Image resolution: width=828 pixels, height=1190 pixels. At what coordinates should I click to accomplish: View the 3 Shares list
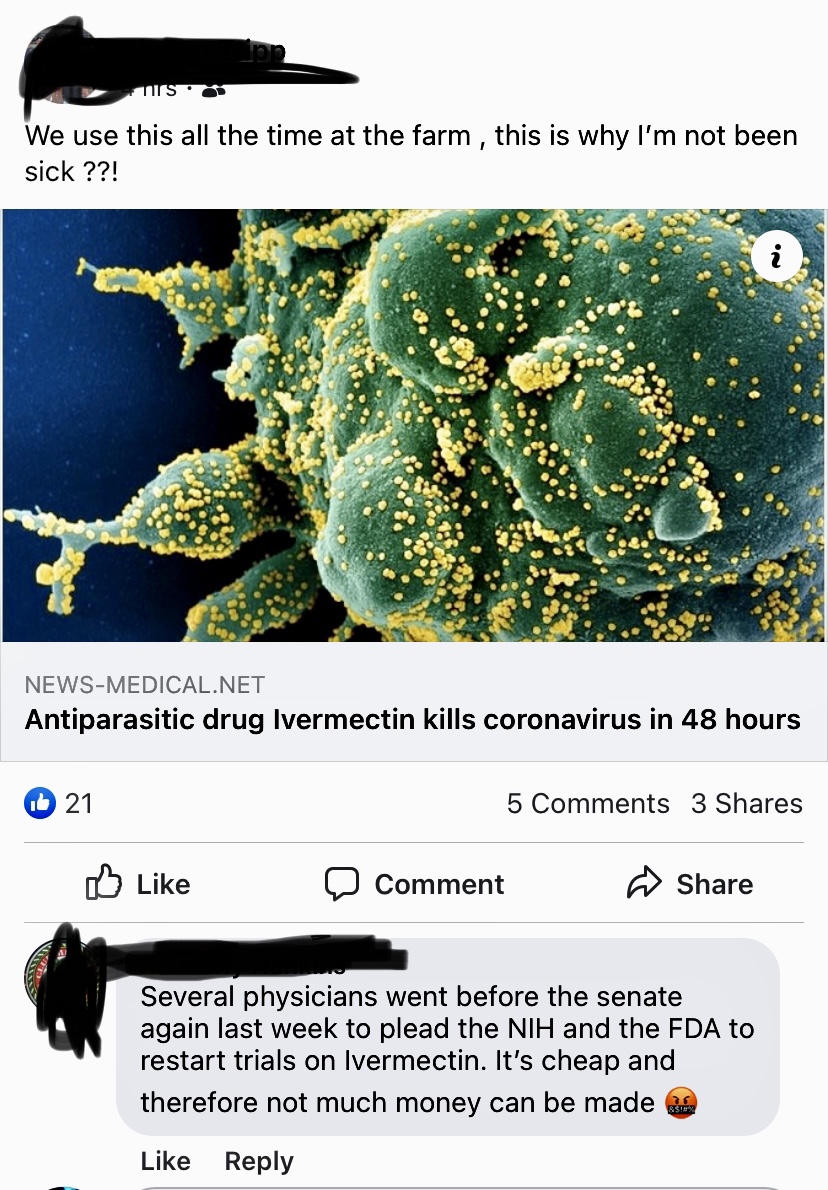pos(747,803)
